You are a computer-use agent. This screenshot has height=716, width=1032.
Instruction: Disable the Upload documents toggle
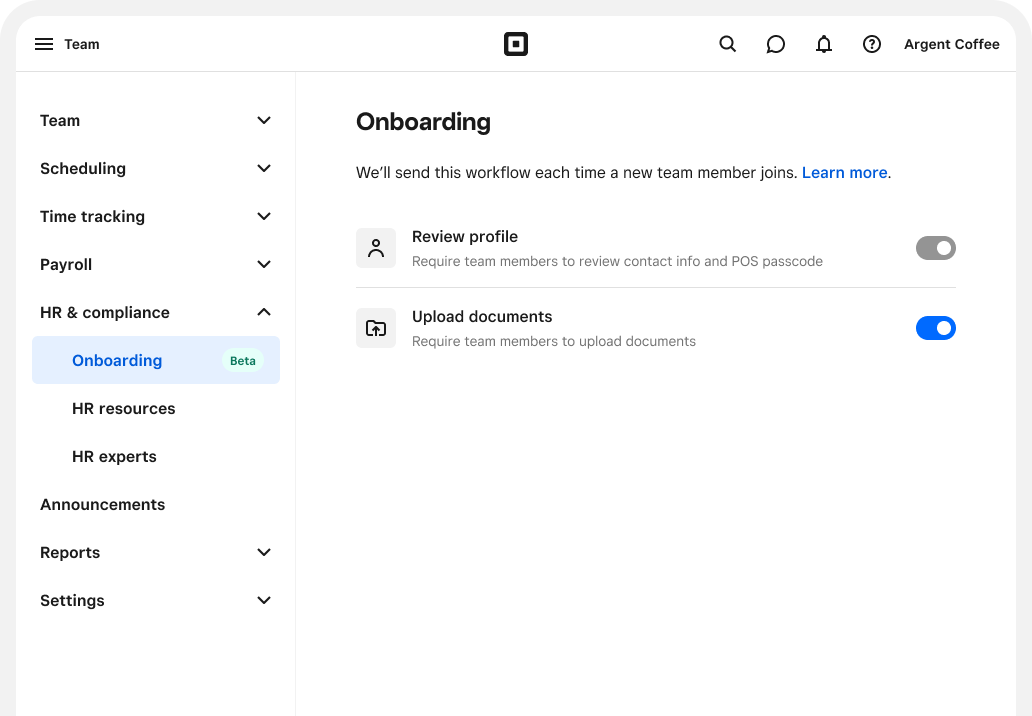[936, 328]
